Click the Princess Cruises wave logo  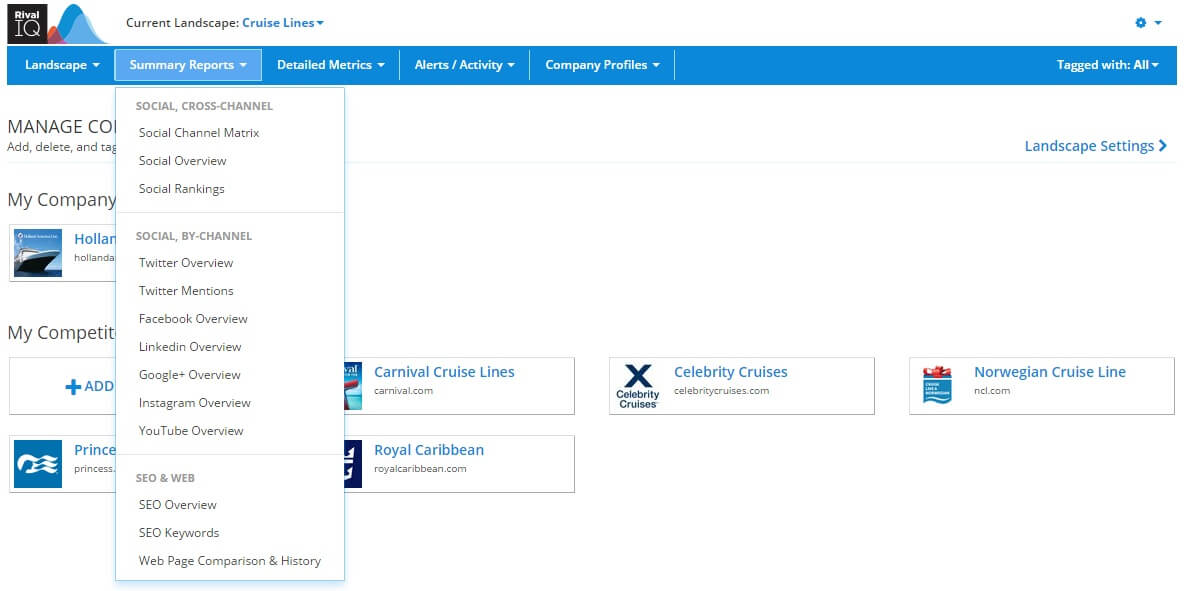(38, 464)
